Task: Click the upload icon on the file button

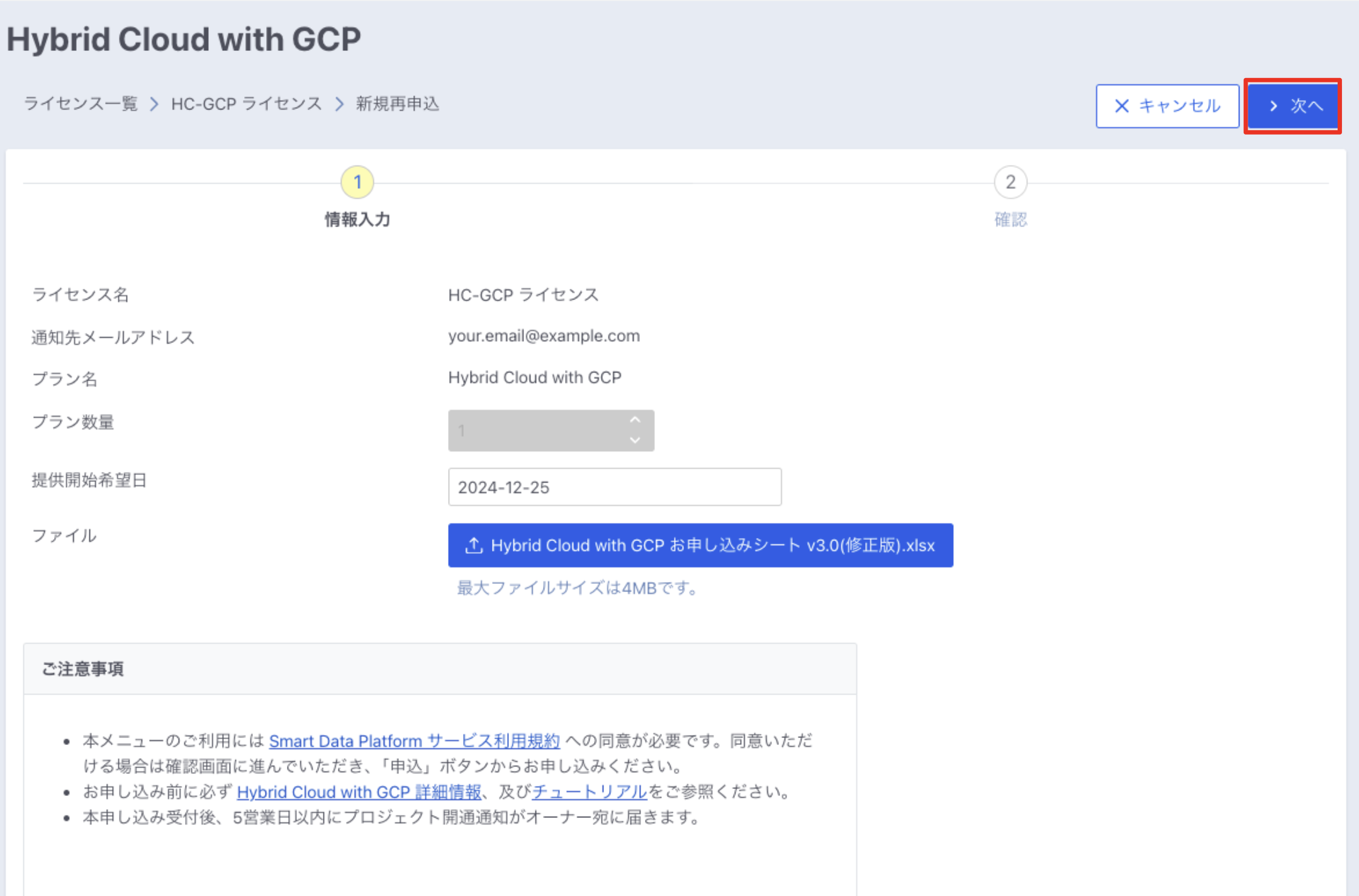Action: click(x=474, y=546)
